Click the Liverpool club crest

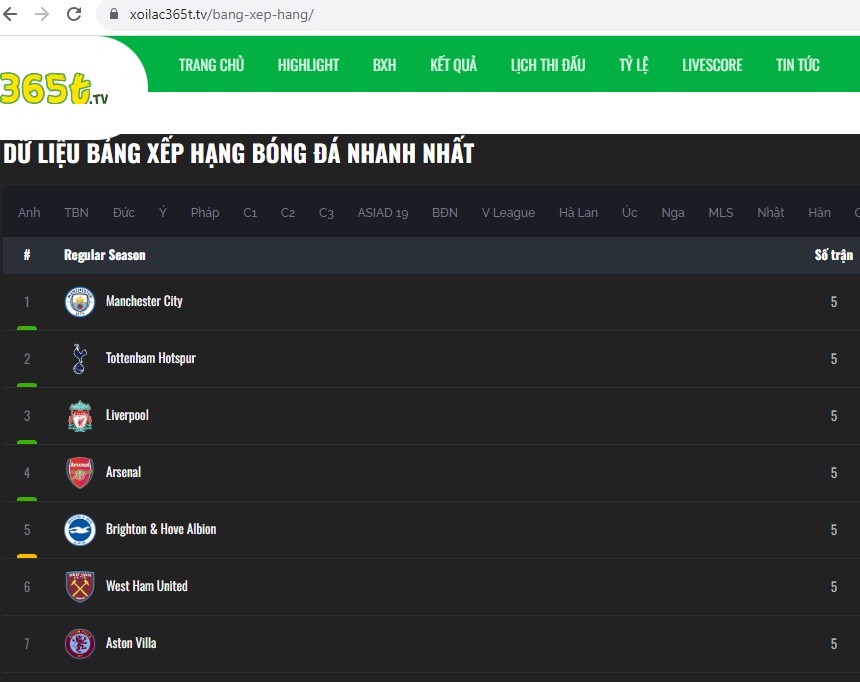(x=80, y=415)
